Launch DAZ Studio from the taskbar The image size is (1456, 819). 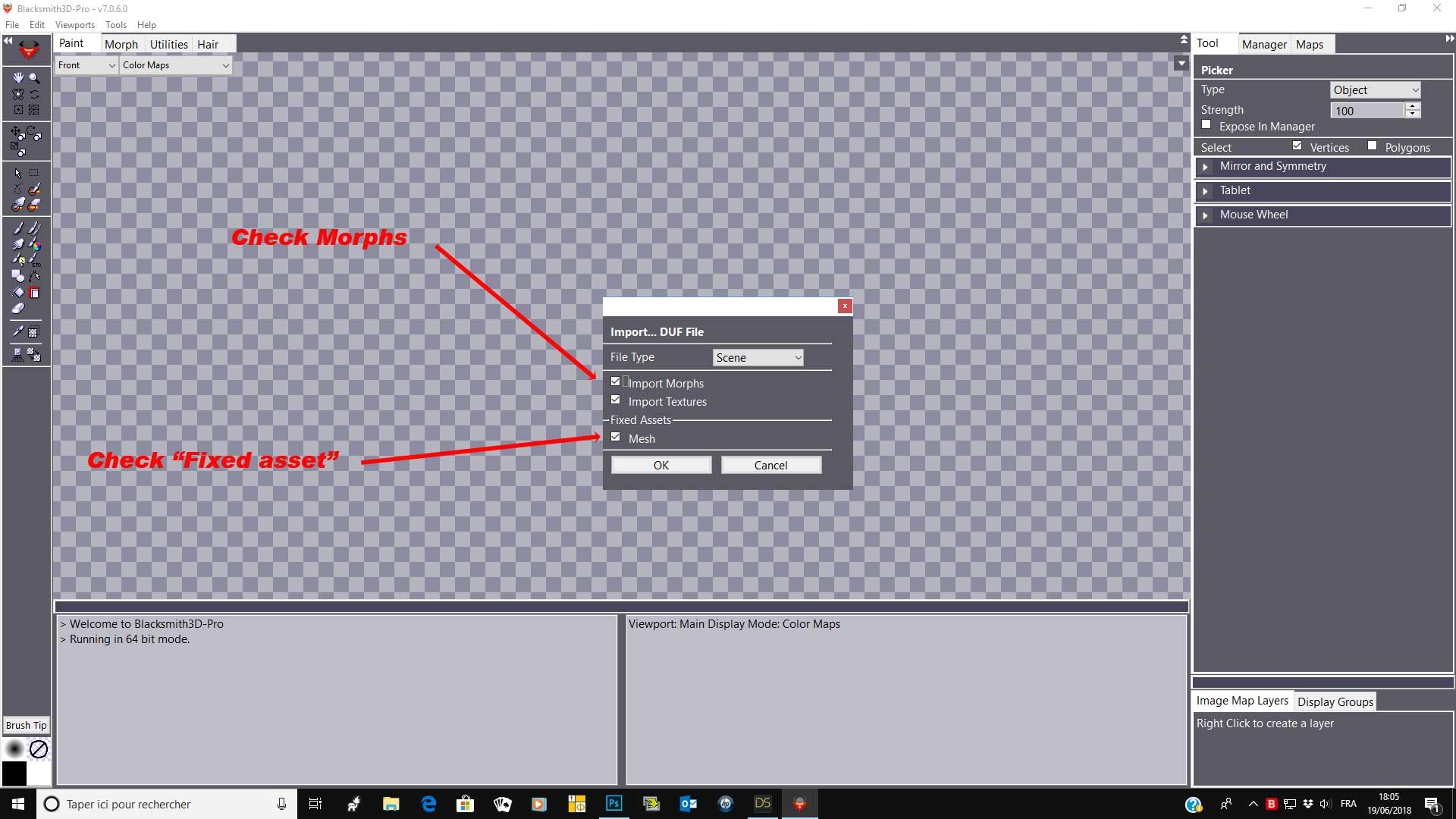(762, 803)
